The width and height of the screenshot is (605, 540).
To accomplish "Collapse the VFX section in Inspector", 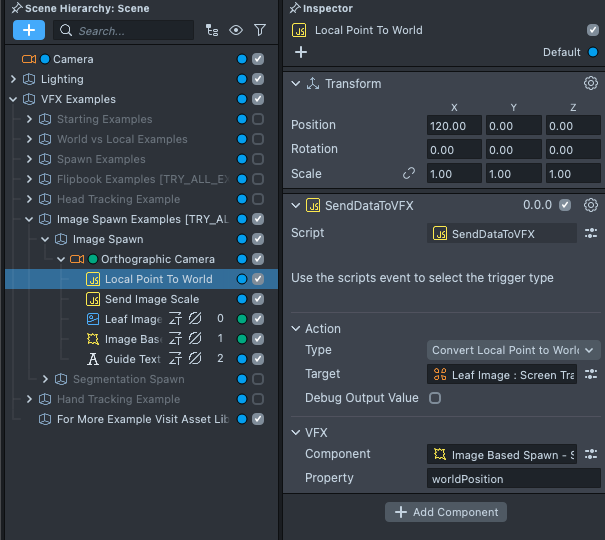I will click(296, 433).
